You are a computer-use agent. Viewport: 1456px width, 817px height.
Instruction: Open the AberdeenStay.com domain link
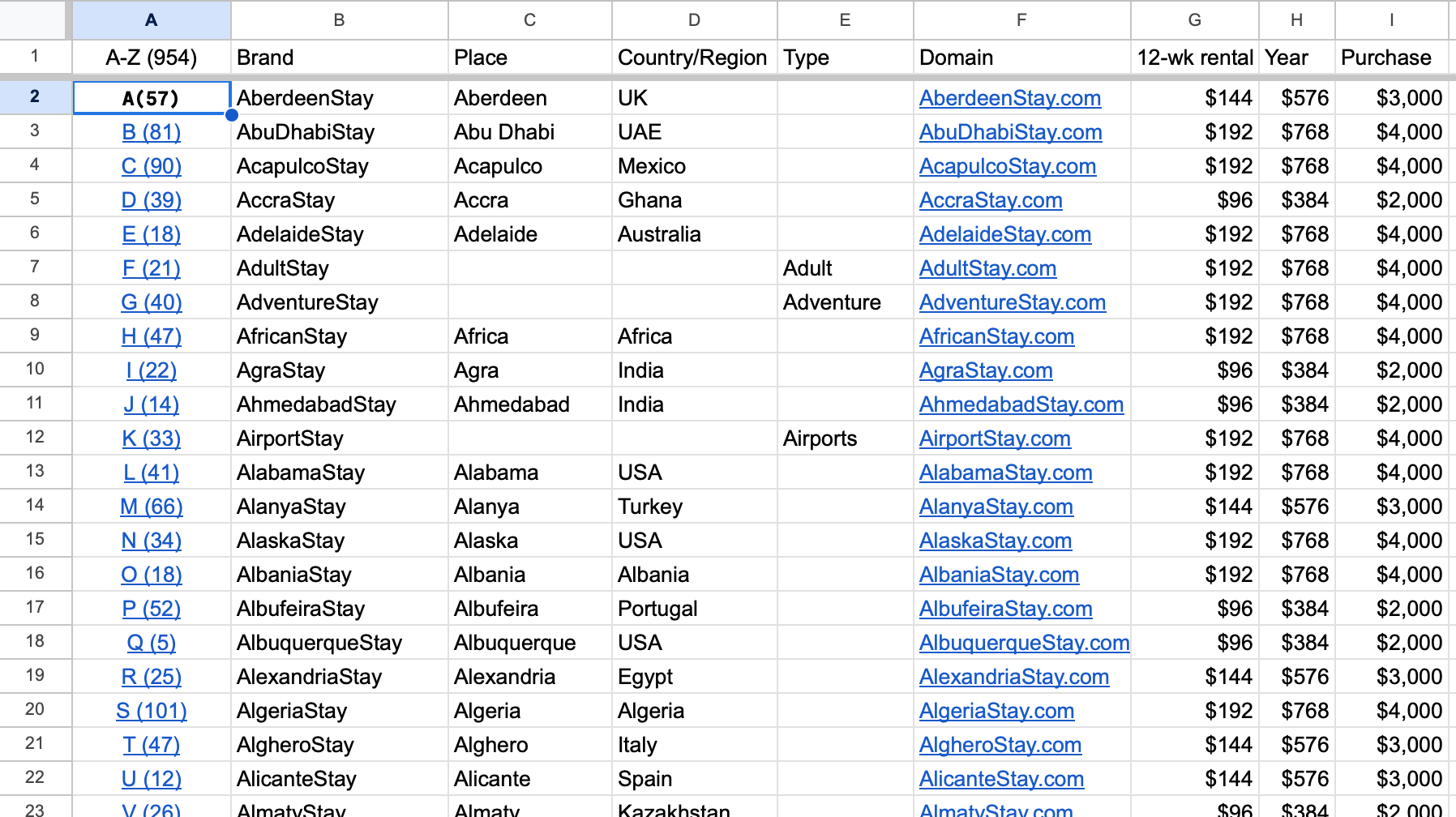(1009, 98)
